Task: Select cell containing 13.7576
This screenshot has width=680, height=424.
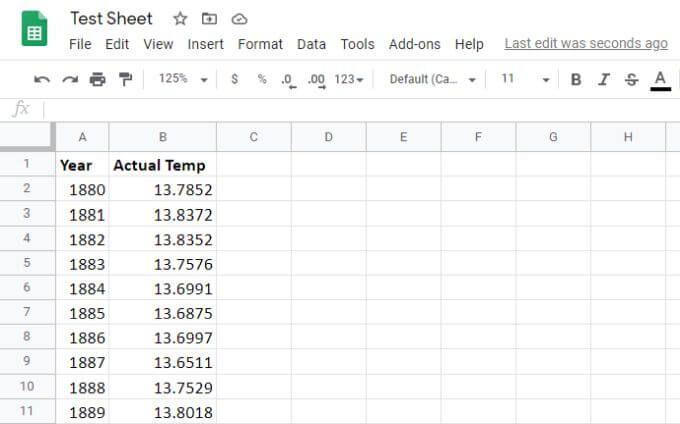Action: [163, 264]
